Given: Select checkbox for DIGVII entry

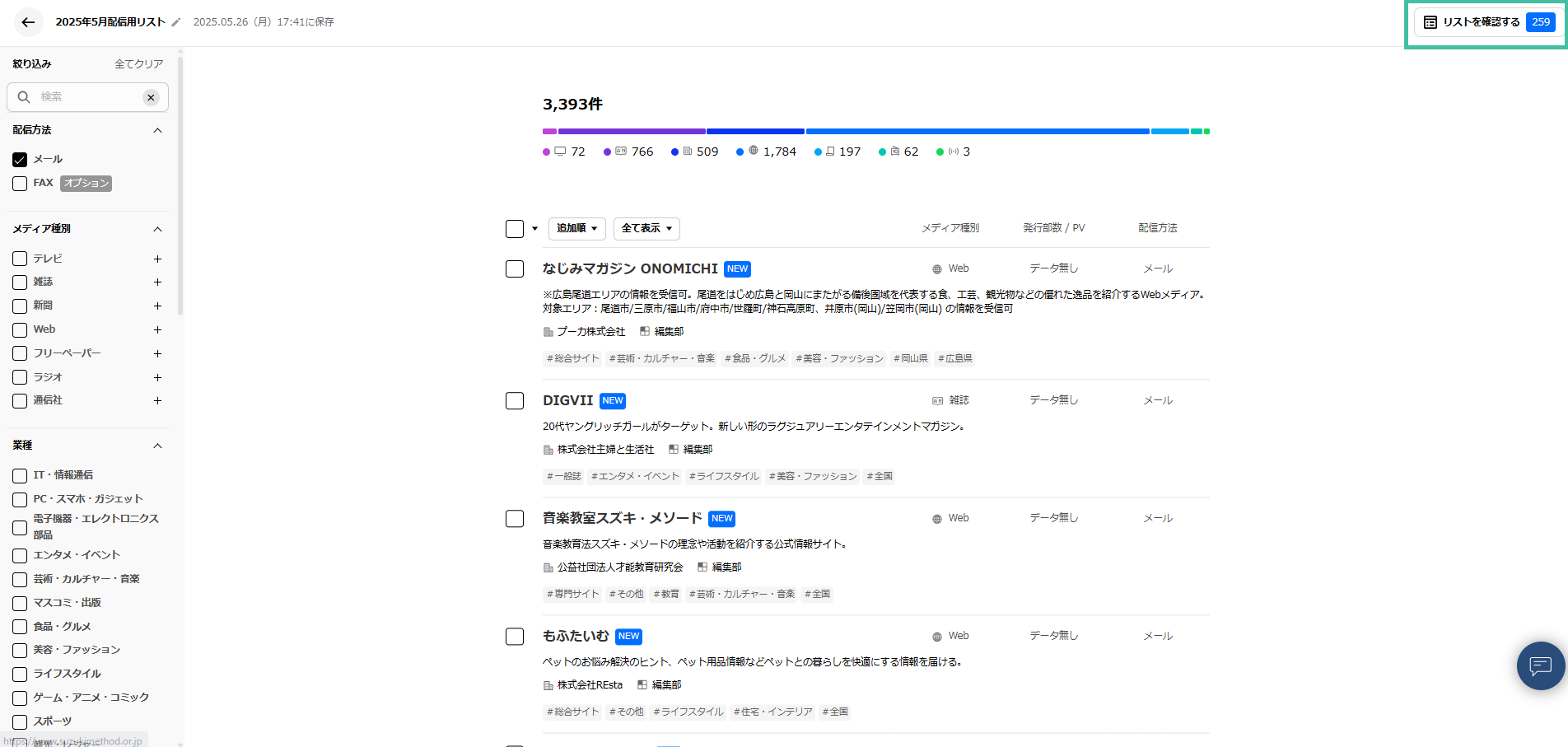Looking at the screenshot, I should pos(515,401).
